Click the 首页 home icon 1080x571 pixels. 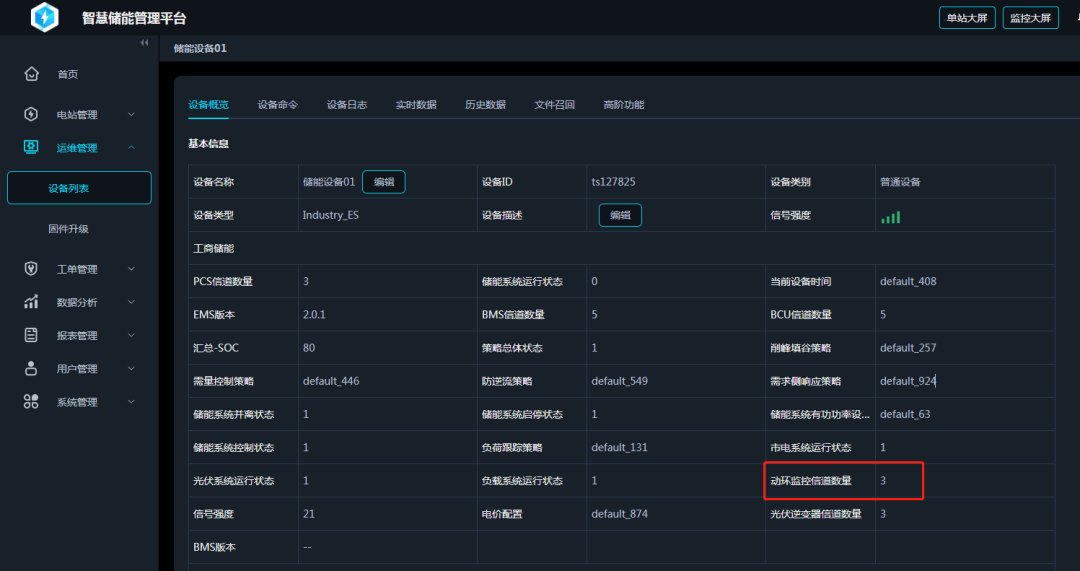[31, 74]
